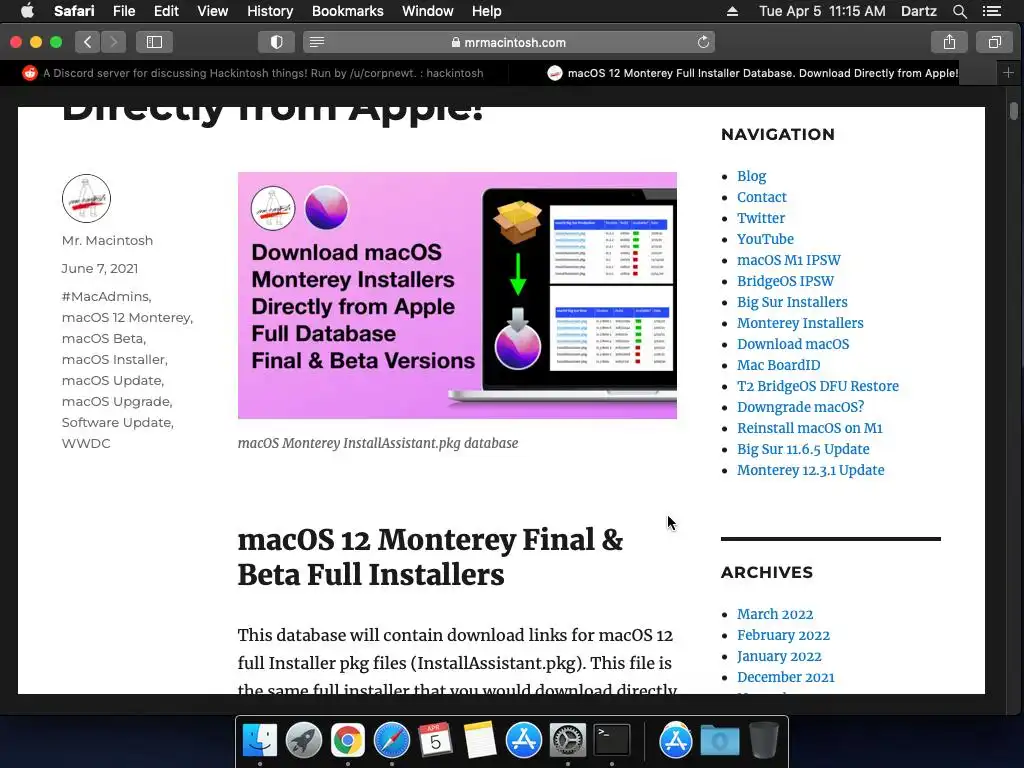Open the Help menu
This screenshot has width=1024, height=768.
click(x=487, y=11)
